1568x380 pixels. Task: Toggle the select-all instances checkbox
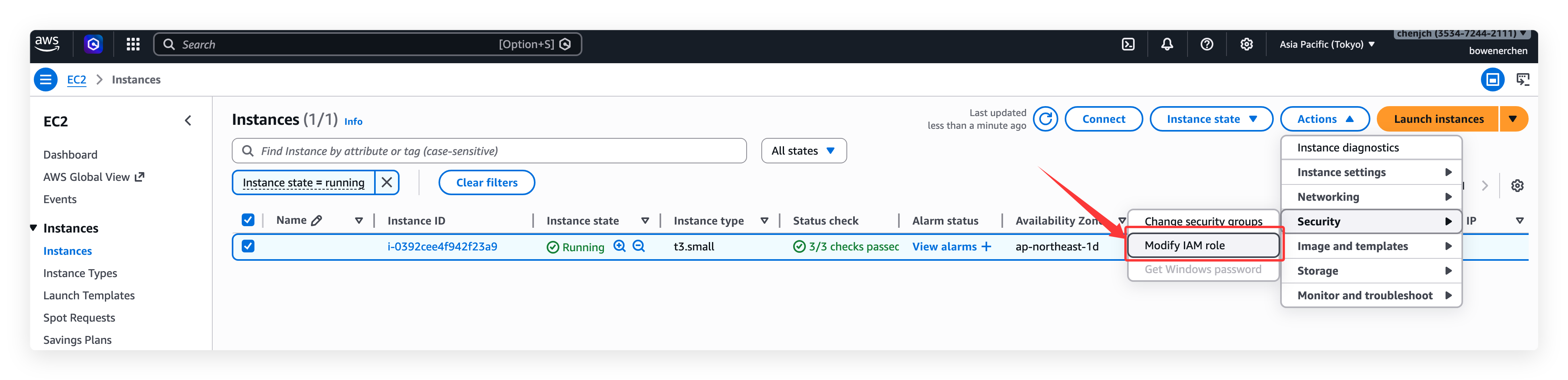point(248,220)
